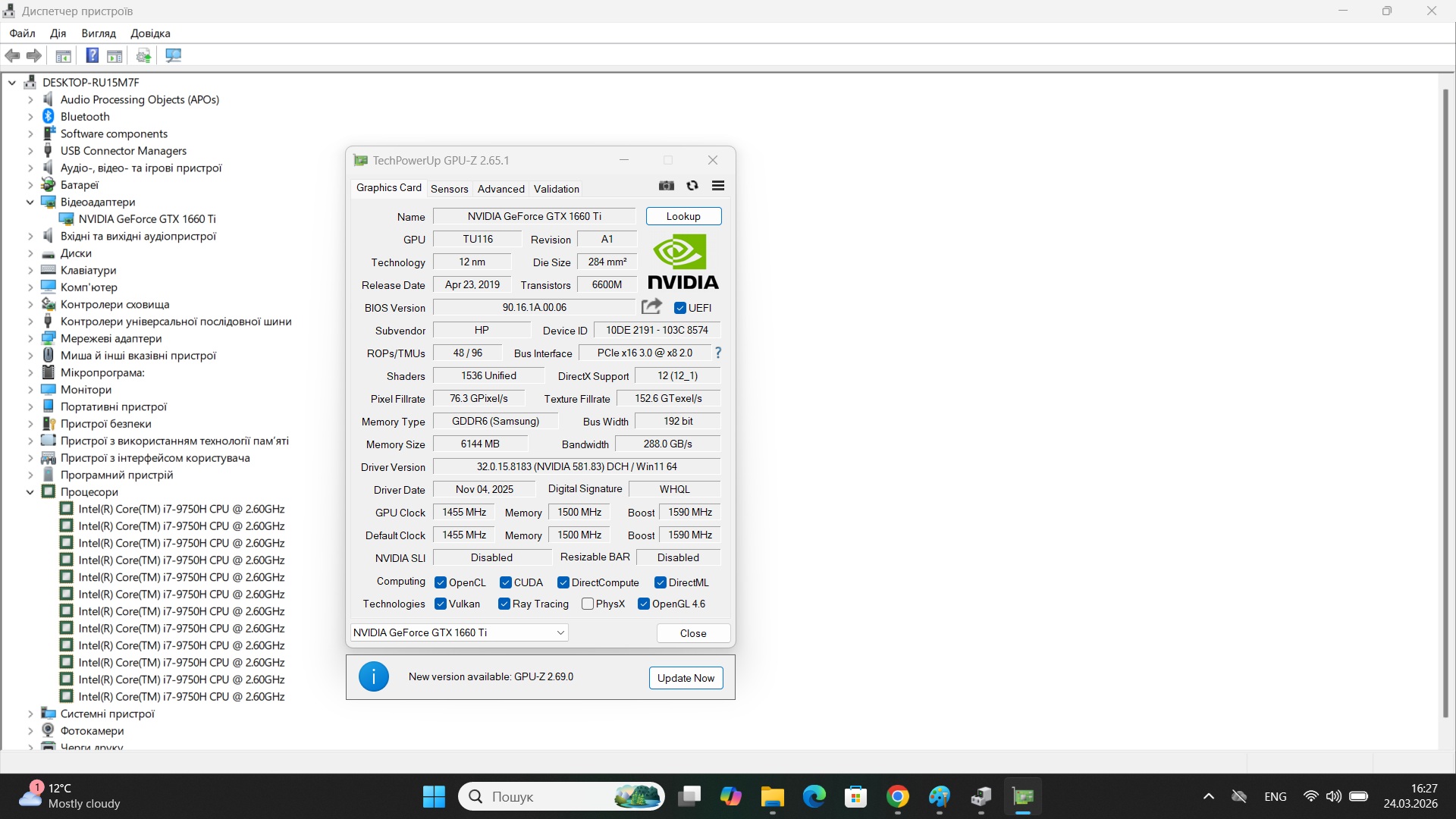Click the Bus Interface question mark icon

point(718,353)
